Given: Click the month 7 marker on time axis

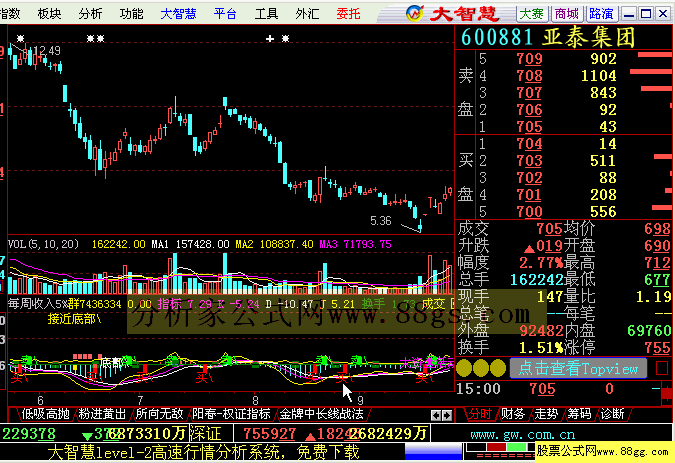Looking at the screenshot, I should click(x=139, y=400).
